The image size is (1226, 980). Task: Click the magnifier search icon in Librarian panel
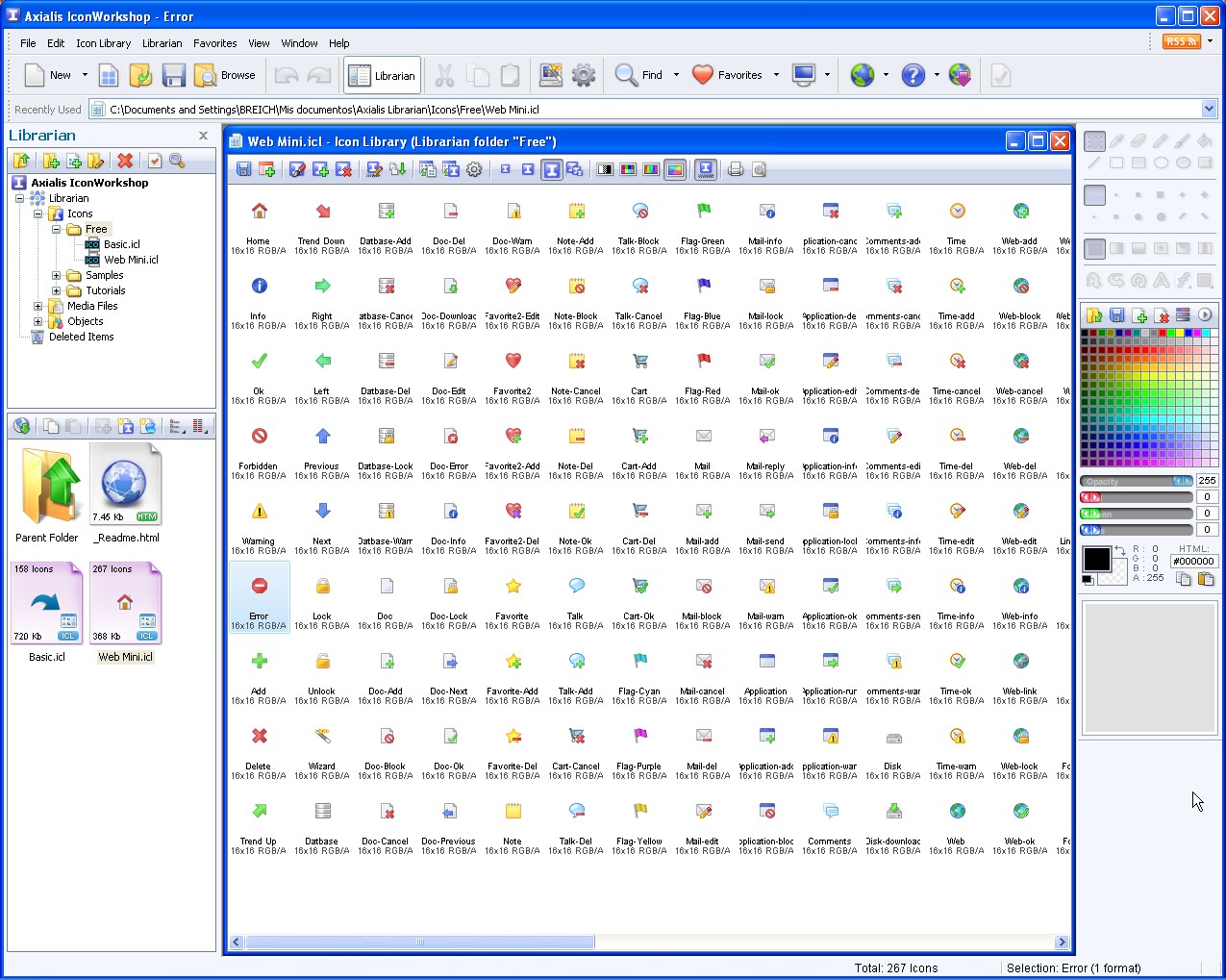177,161
